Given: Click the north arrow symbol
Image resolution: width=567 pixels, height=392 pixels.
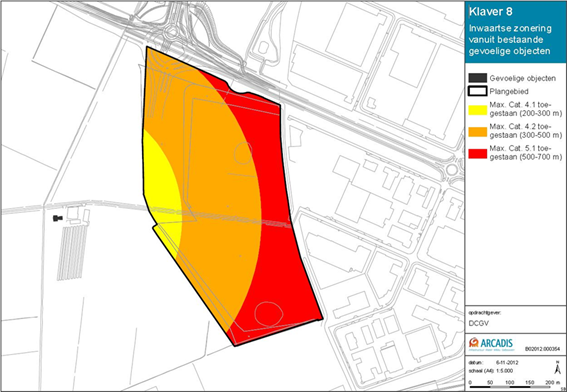Looking at the screenshot, I should (x=557, y=367).
